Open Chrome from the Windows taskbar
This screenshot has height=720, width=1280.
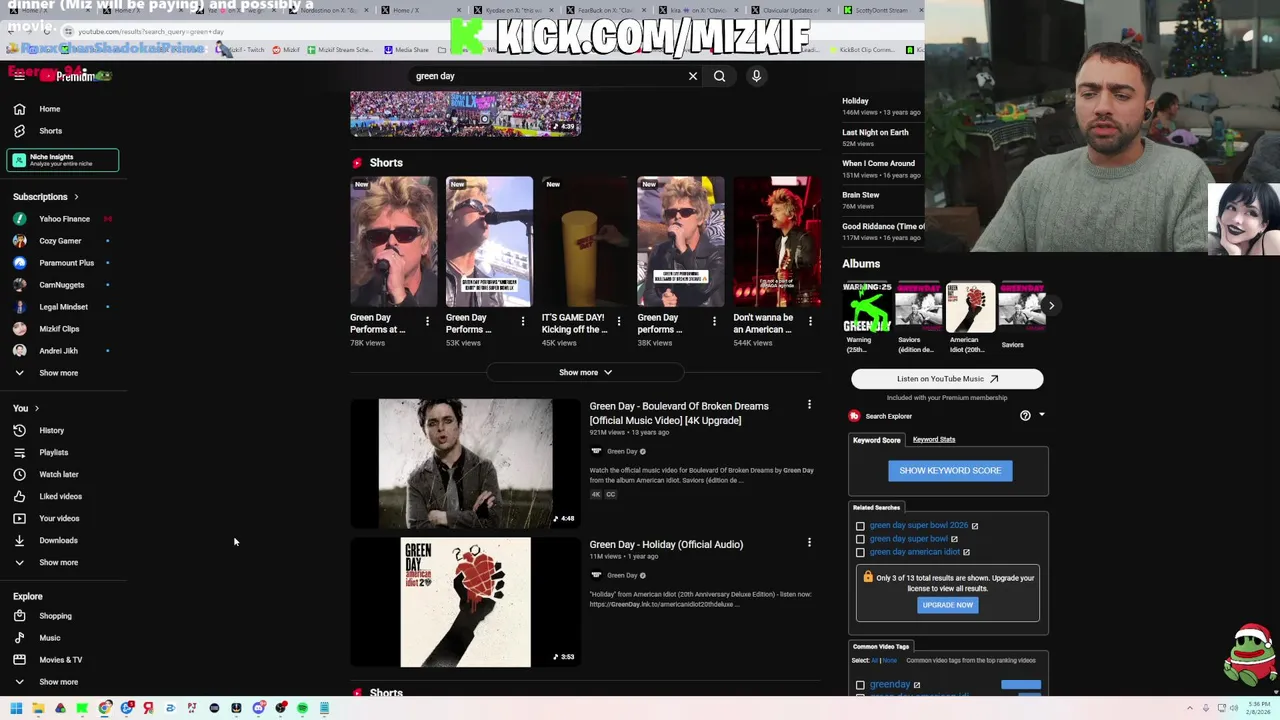click(x=105, y=708)
